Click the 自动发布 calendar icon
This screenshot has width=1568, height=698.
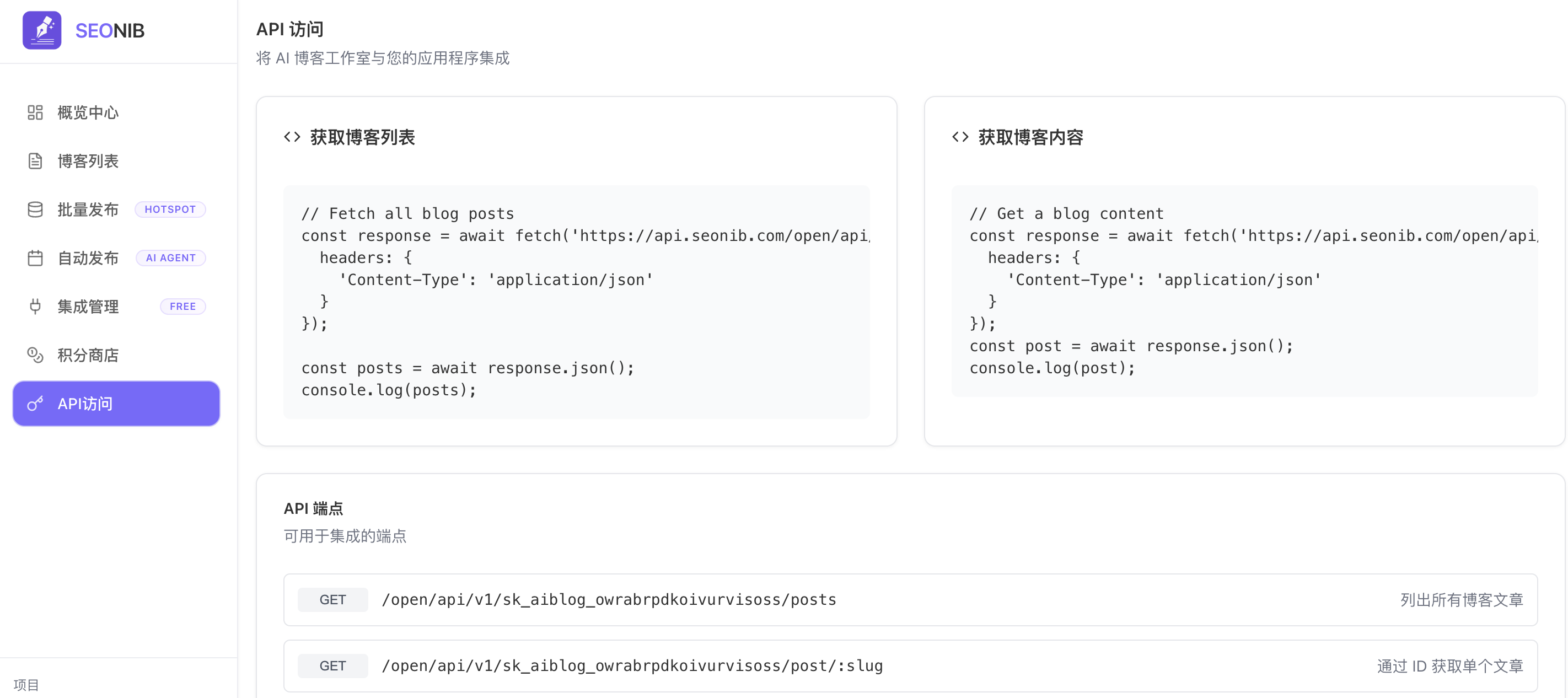click(x=35, y=258)
